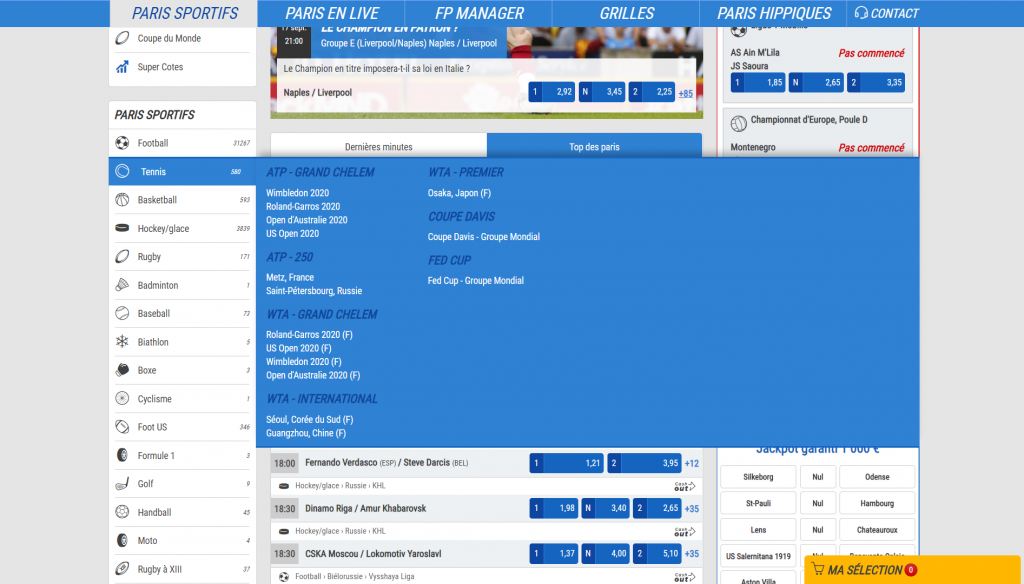Click the Super Cotes chart icon
Screen dimensions: 1024x584
point(122,67)
